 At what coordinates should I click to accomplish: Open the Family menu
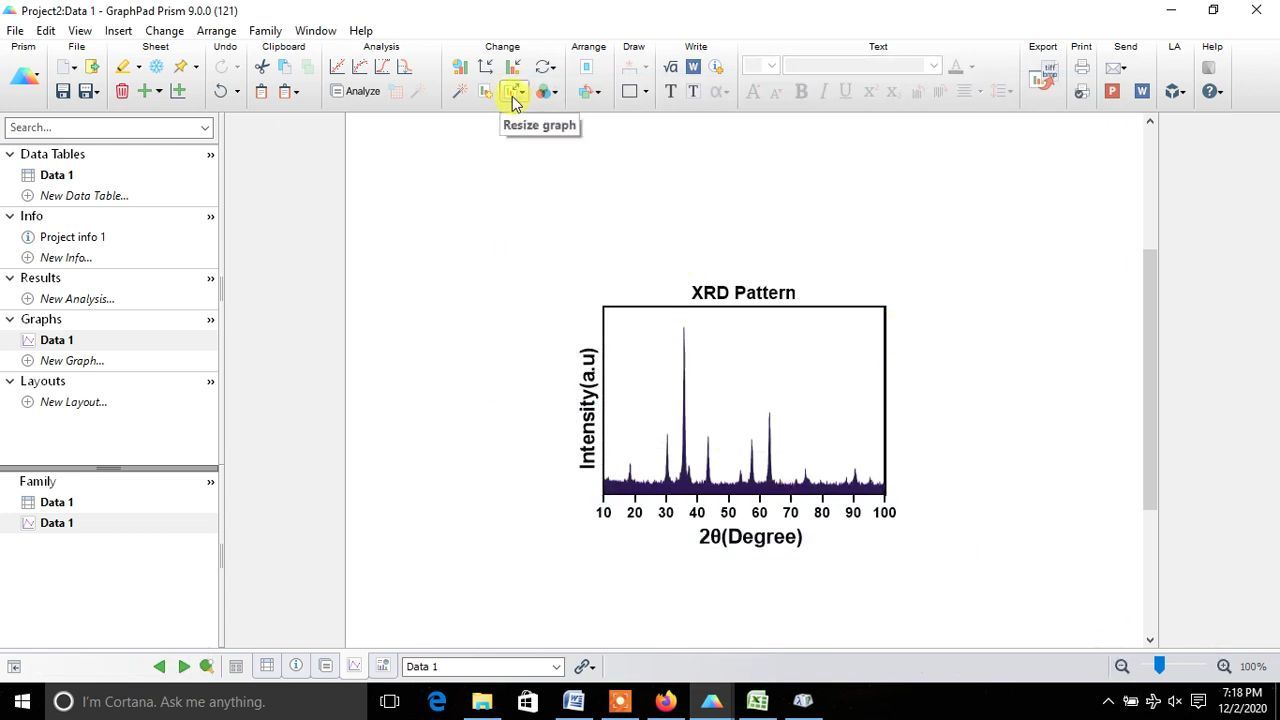point(265,31)
